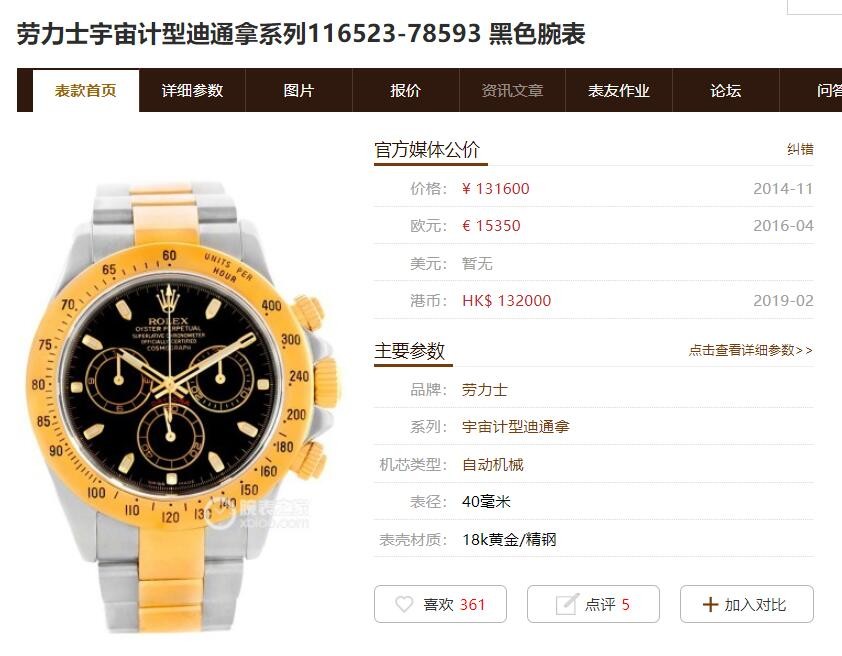Open the 图片 tab
This screenshot has width=842, height=656.
click(299, 90)
